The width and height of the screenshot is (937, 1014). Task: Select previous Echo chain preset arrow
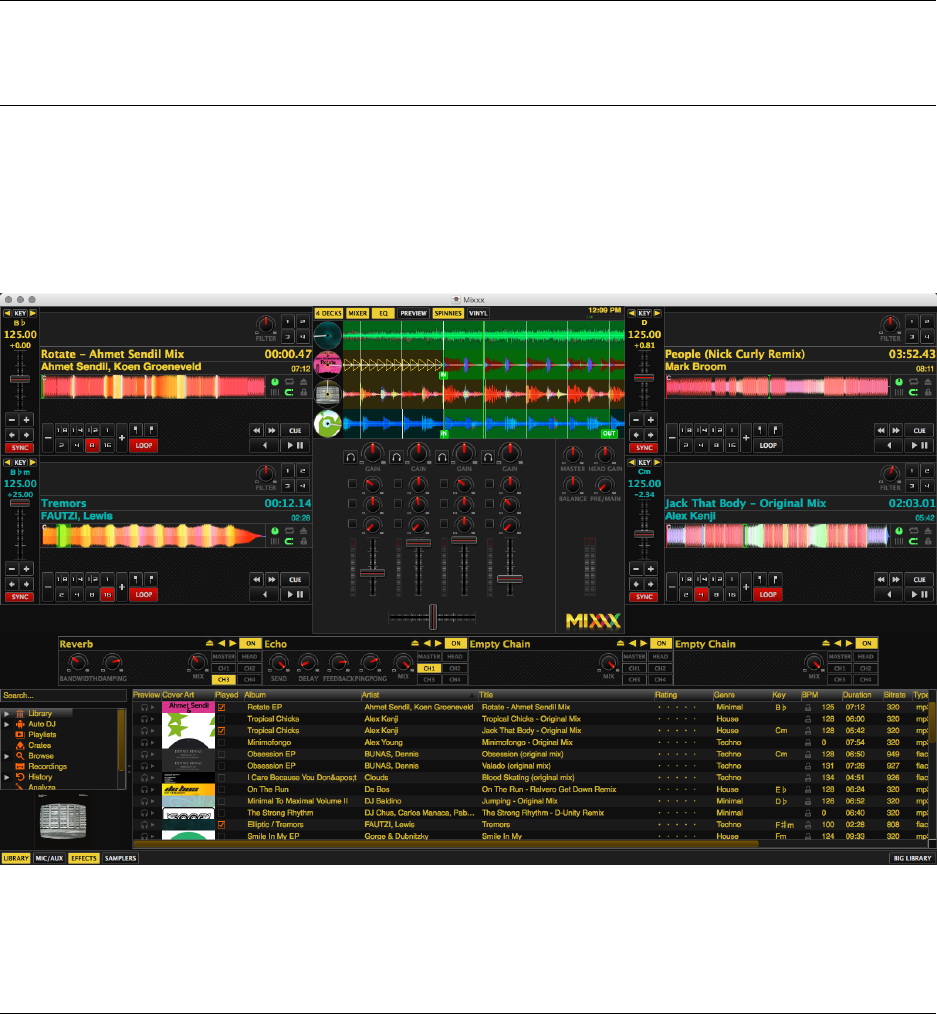tap(427, 643)
